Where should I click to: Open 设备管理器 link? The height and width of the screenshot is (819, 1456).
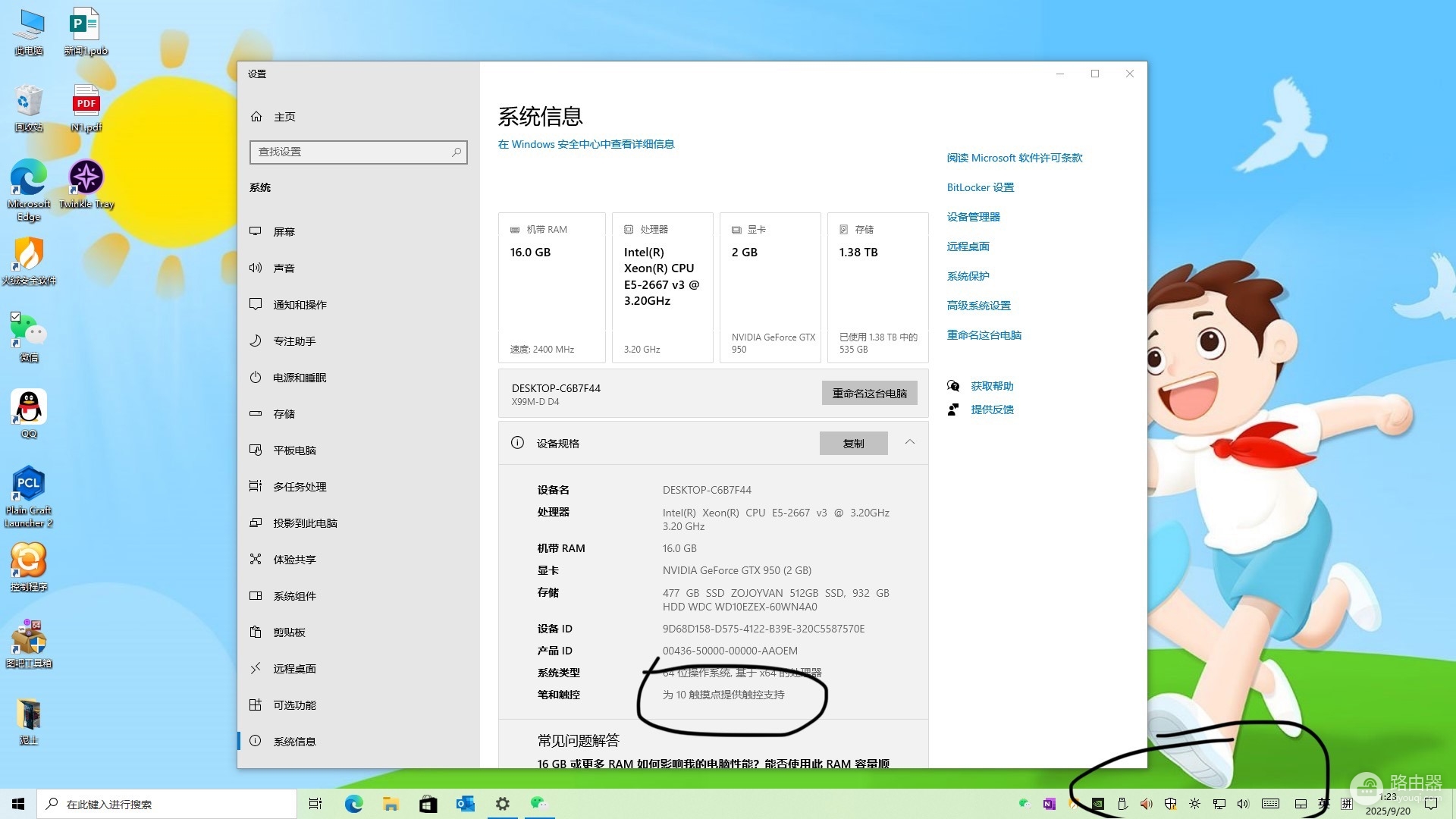point(973,217)
